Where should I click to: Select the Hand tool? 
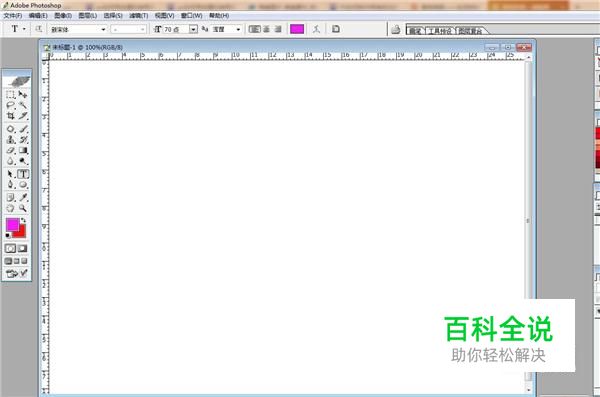tap(11, 208)
